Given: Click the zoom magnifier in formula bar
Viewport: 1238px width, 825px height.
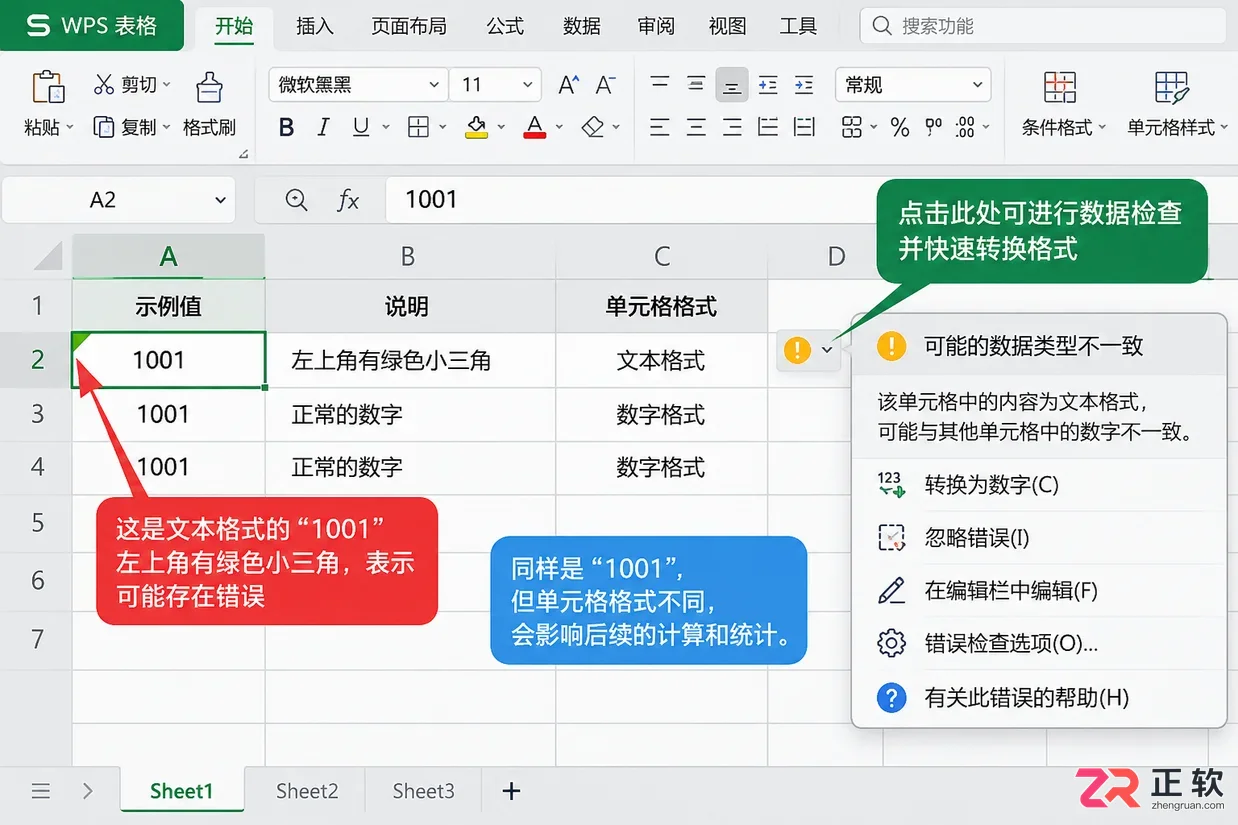Looking at the screenshot, I should 296,200.
